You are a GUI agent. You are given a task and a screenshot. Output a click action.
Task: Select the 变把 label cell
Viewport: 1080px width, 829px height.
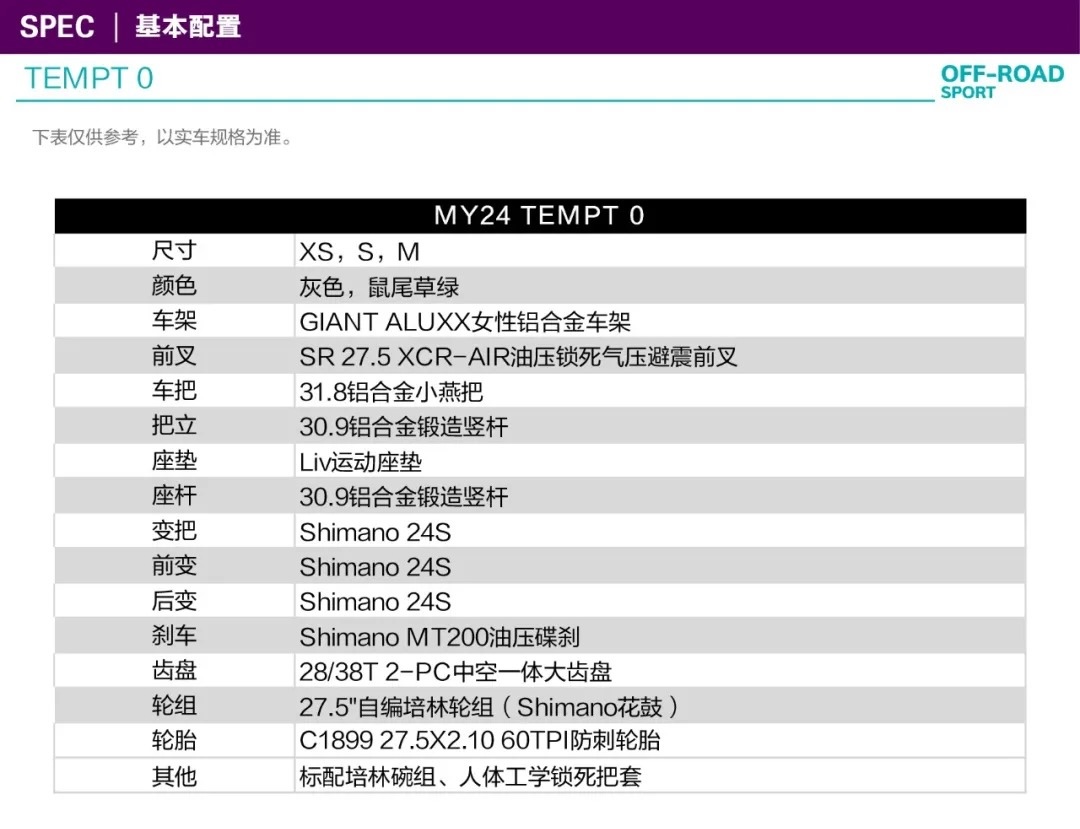click(x=174, y=531)
